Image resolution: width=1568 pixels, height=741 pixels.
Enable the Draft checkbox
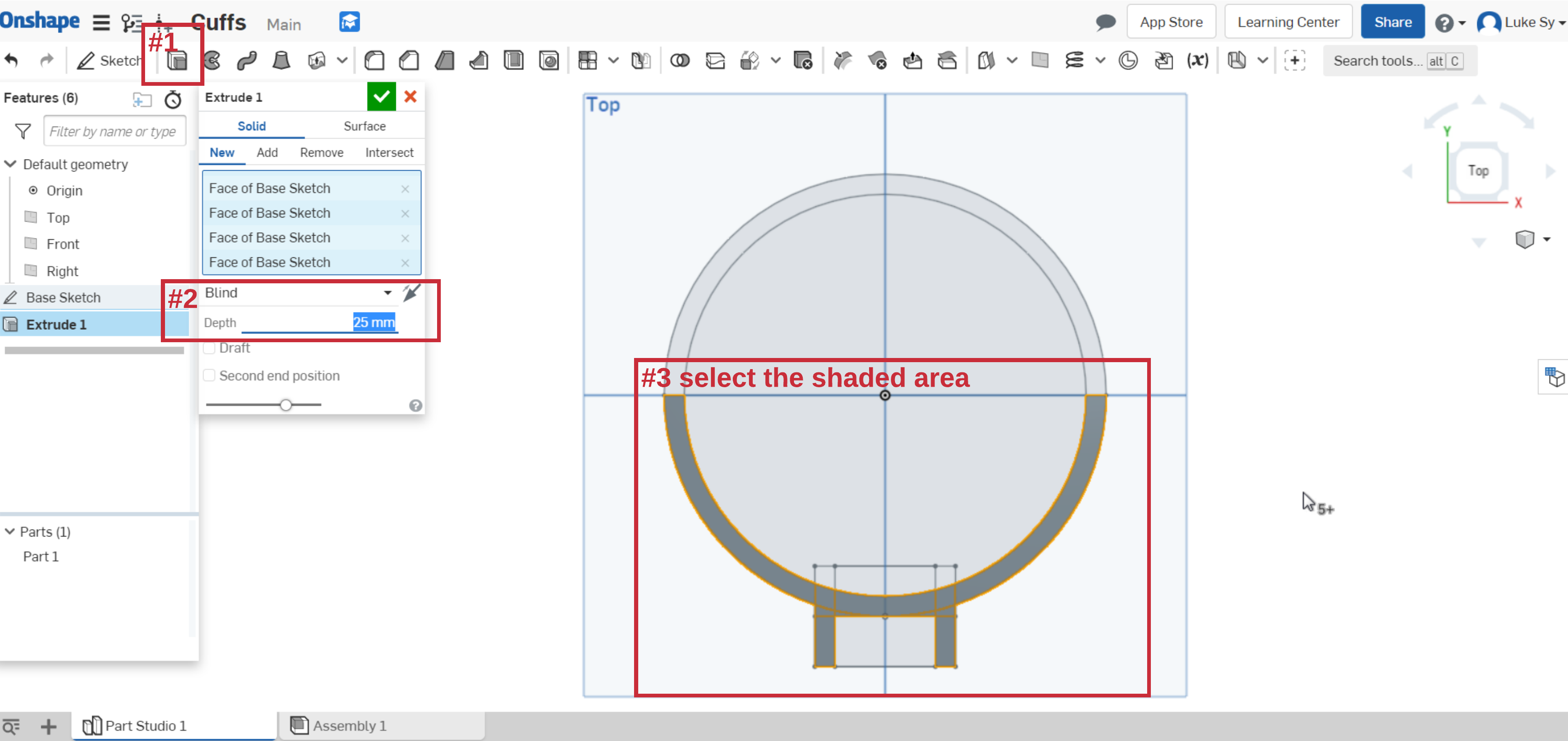209,348
